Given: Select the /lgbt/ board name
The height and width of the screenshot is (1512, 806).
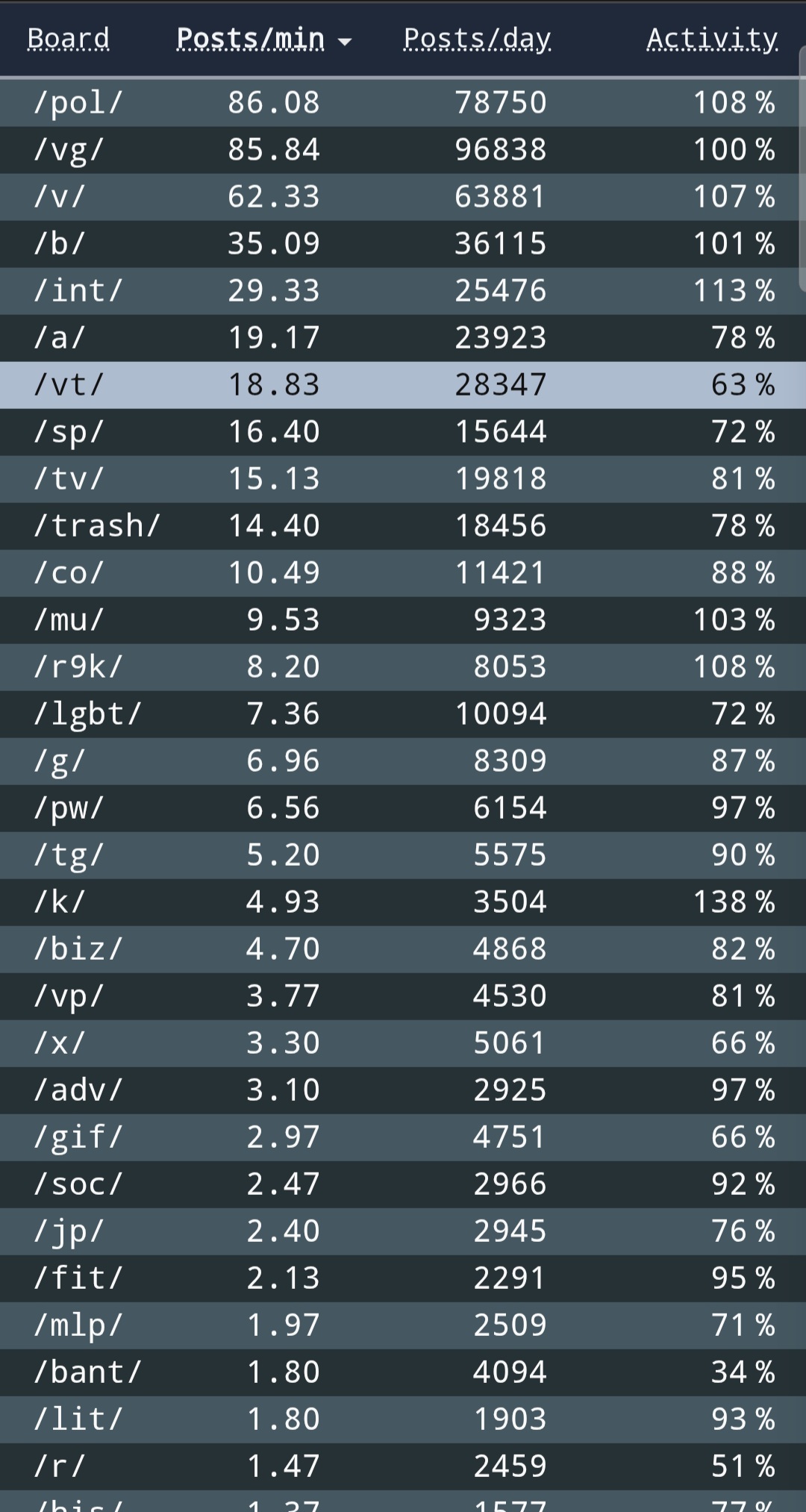Looking at the screenshot, I should tap(87, 713).
